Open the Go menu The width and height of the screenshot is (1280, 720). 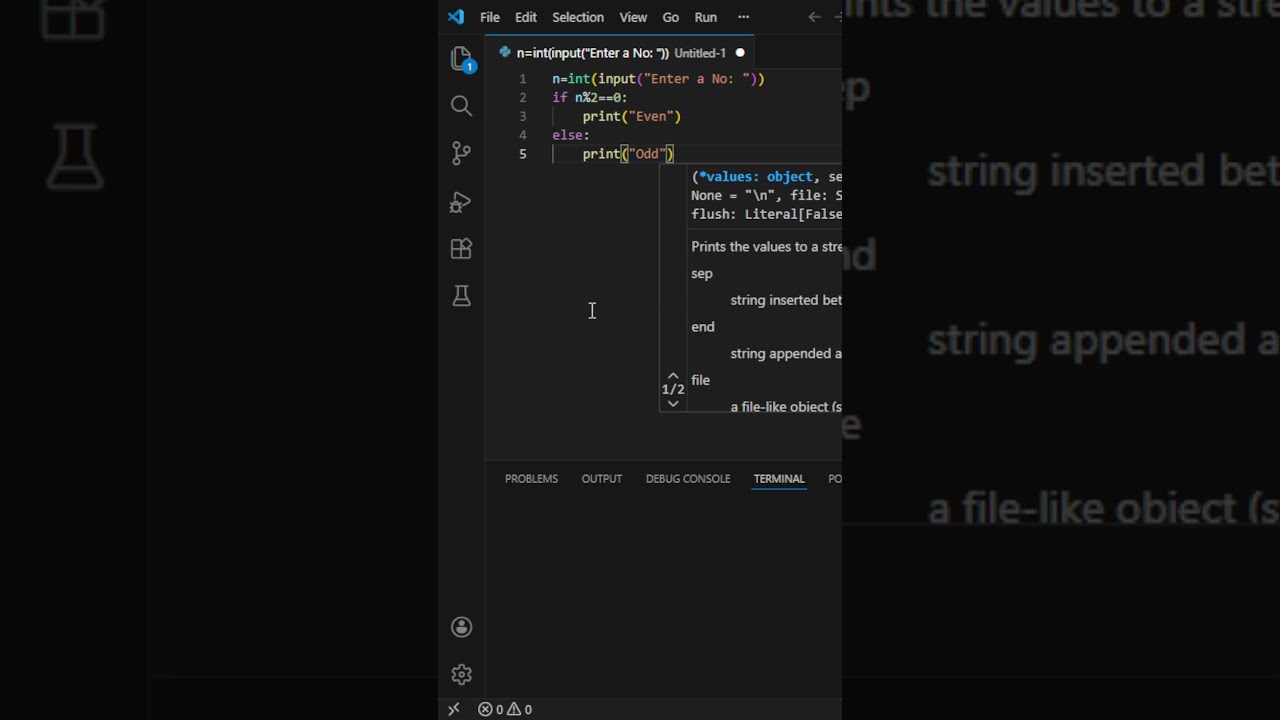click(x=671, y=17)
